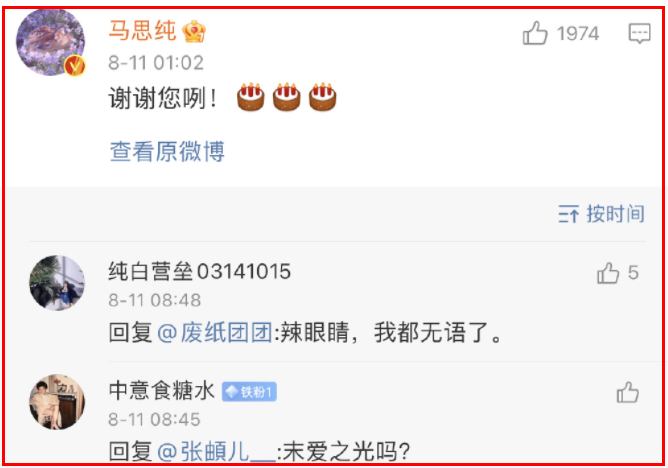The image size is (668, 468).
Task: View avatar of 中意食糖水
Action: click(57, 402)
